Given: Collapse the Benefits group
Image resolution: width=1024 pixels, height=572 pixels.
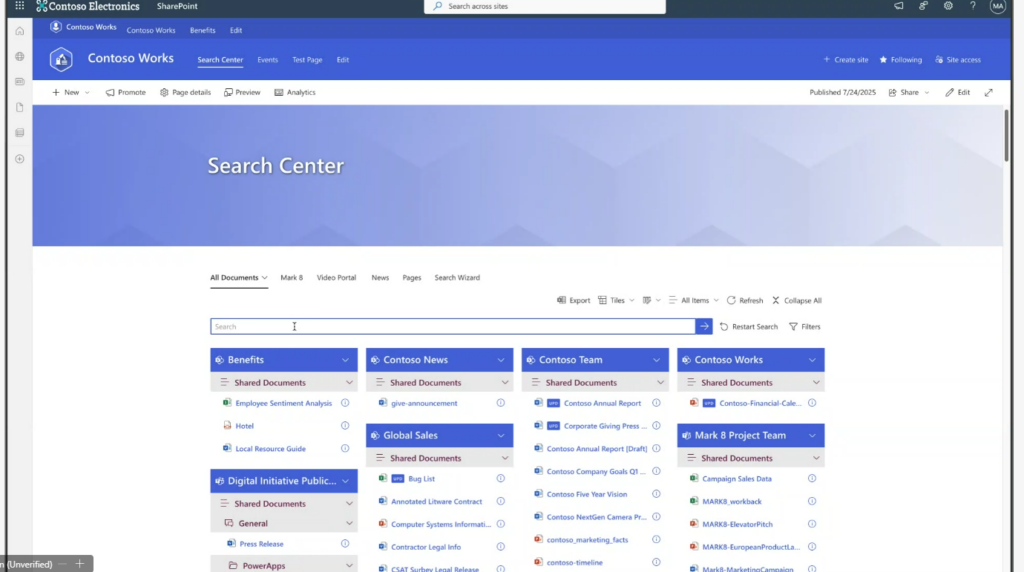Looking at the screenshot, I should tap(345, 360).
